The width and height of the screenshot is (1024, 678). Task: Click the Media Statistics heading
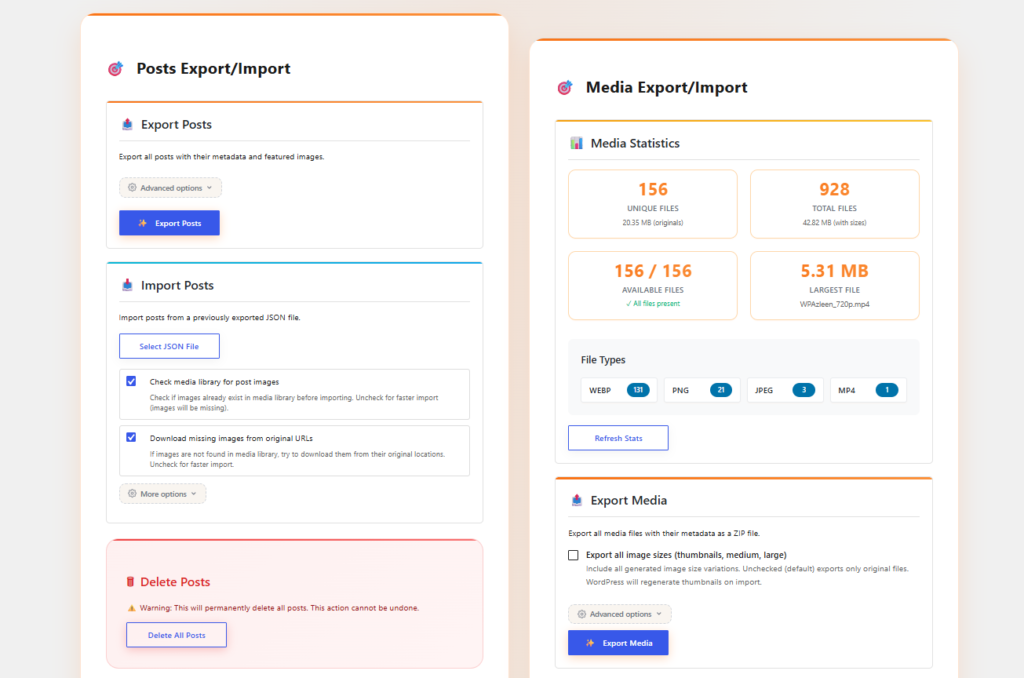tap(635, 143)
